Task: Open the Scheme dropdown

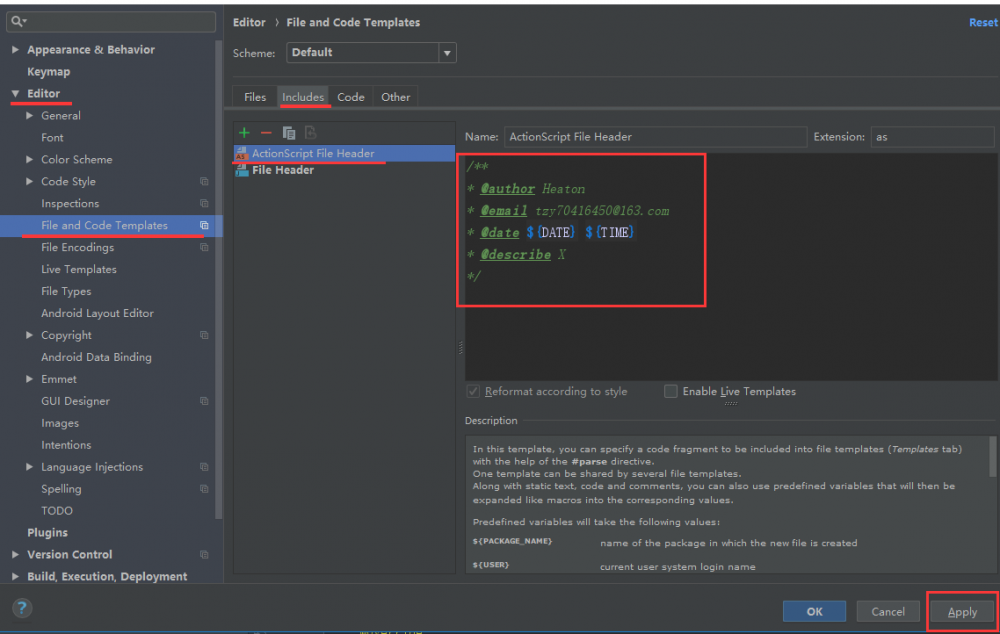Action: (x=447, y=53)
